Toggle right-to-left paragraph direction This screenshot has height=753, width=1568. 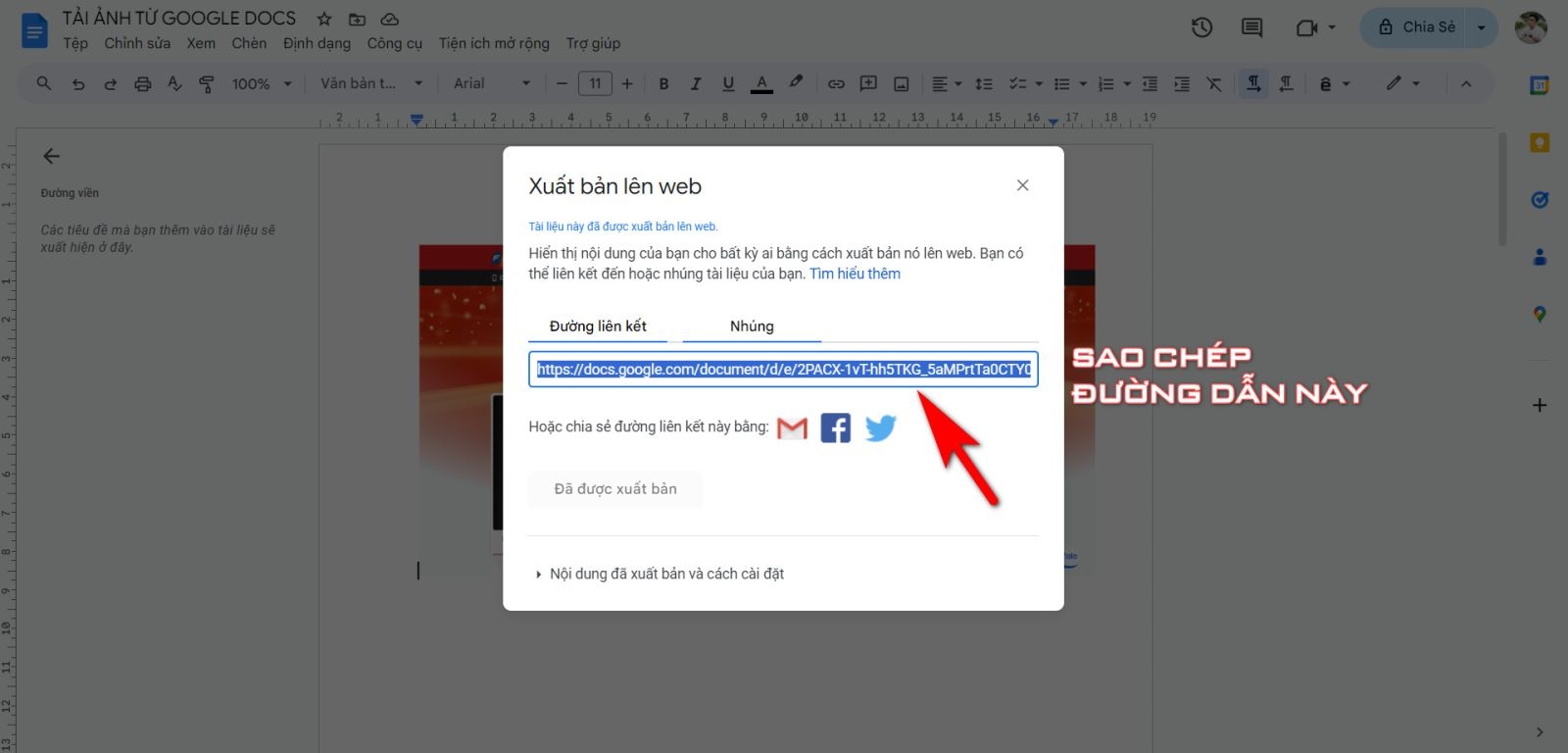click(1286, 83)
